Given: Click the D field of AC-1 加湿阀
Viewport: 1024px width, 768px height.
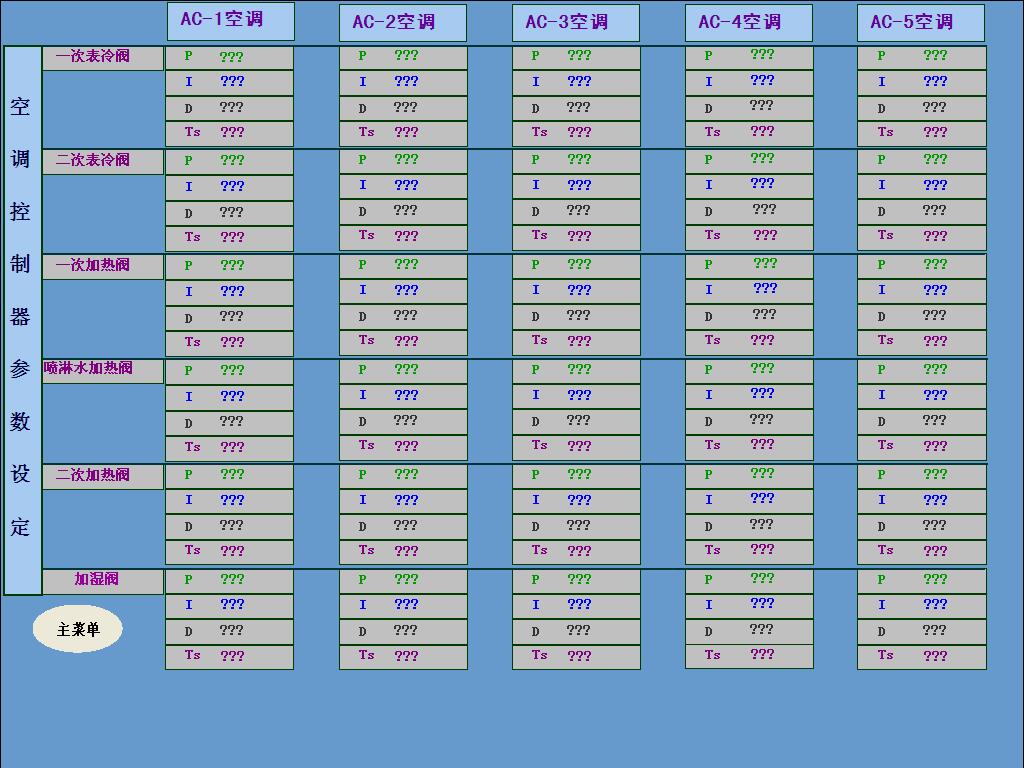Looking at the screenshot, I should click(232, 631).
